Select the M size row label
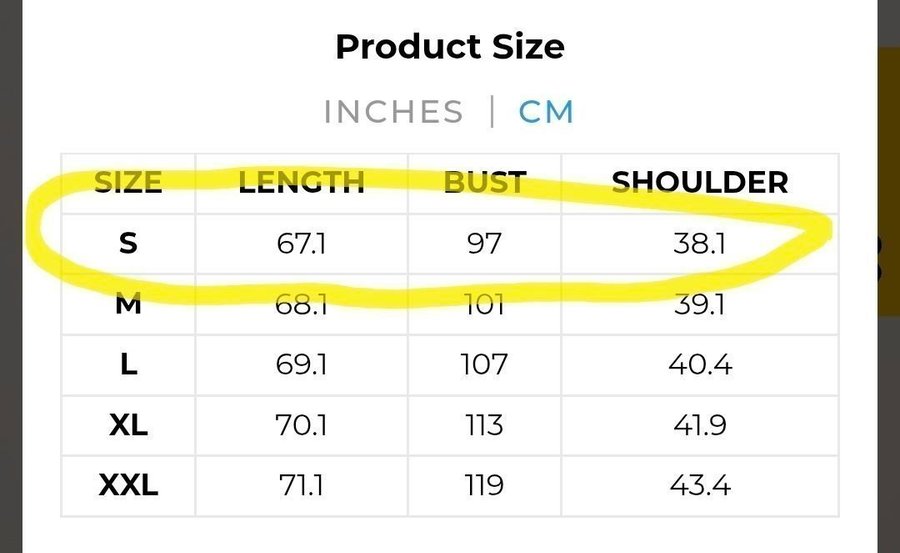The height and width of the screenshot is (553, 900). click(128, 304)
